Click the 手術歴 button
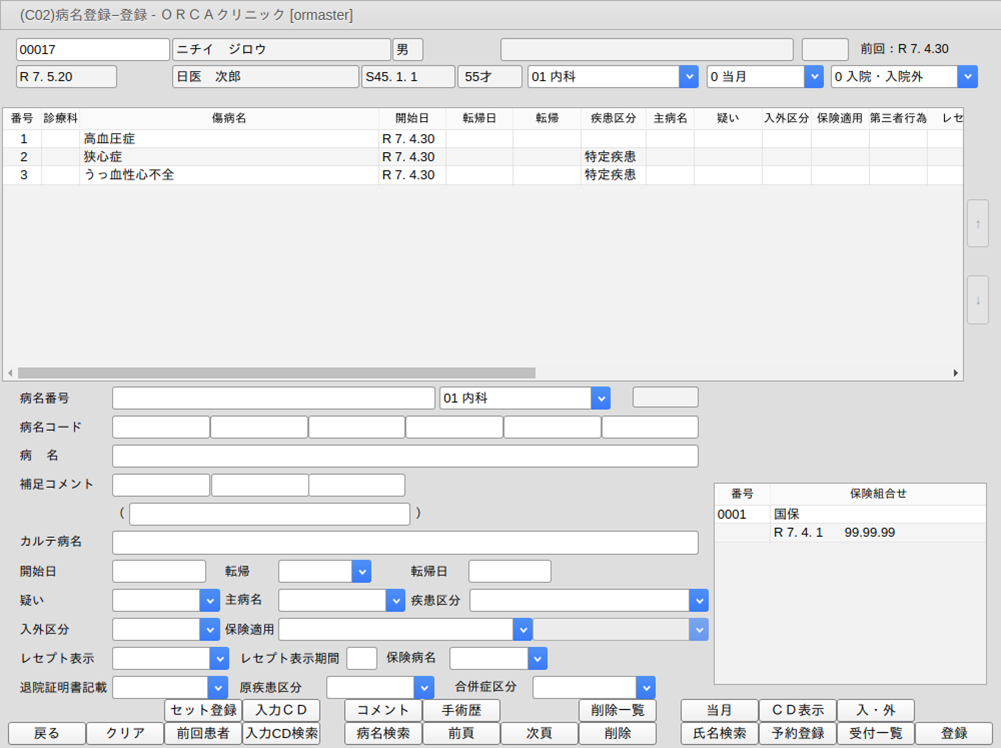This screenshot has height=748, width=1001. coord(461,710)
